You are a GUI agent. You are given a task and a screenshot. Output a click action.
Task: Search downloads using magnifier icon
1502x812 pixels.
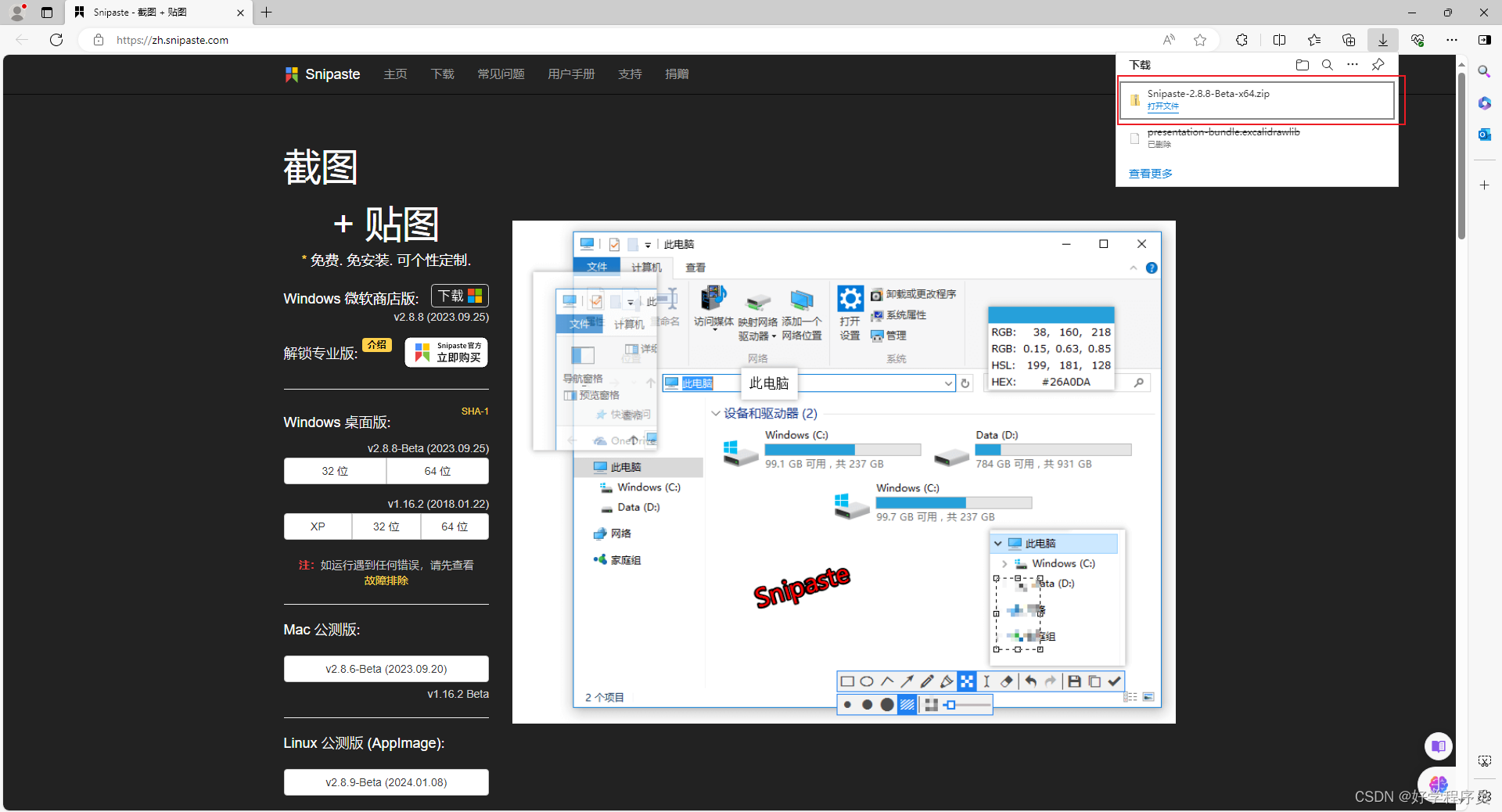click(x=1328, y=65)
